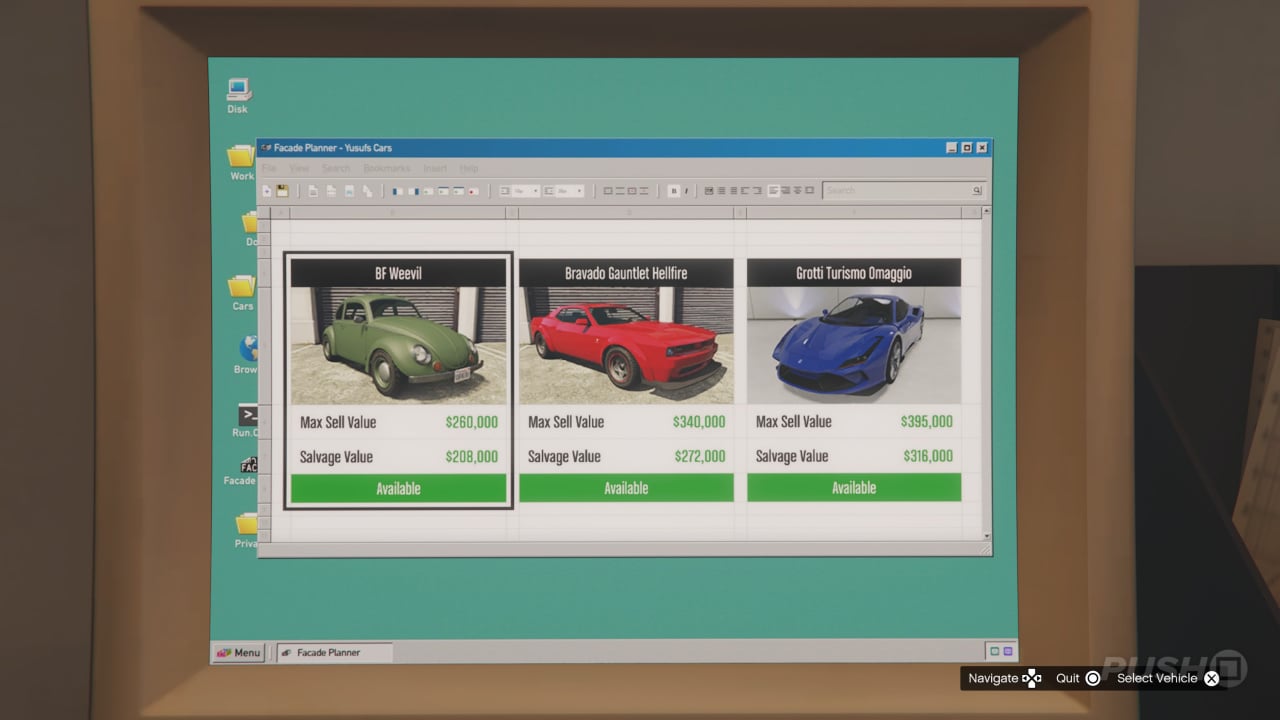
Task: Click the Navigate d-pad prompt
Action: pyautogui.click(x=1032, y=678)
